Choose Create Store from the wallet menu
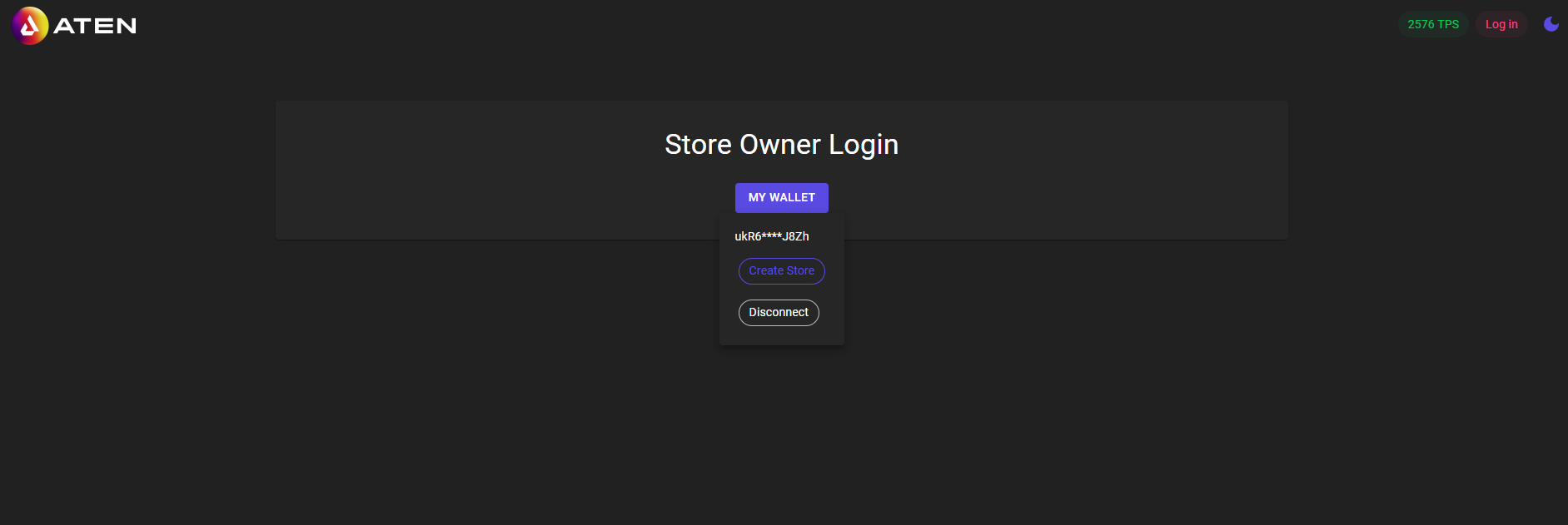Screen dimensions: 1568x525 [781, 271]
